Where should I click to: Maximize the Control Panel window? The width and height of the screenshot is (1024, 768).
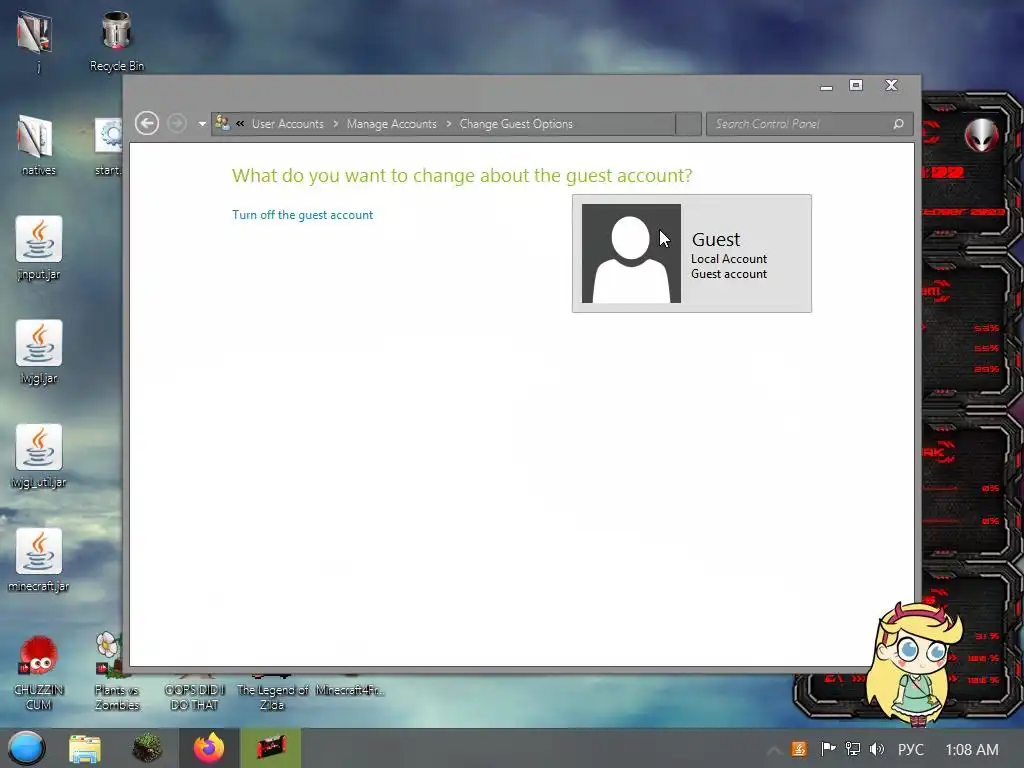click(856, 86)
